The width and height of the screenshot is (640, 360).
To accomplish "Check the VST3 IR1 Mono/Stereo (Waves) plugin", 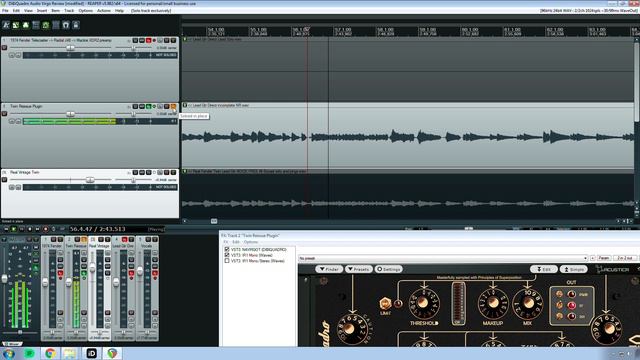I will point(227,261).
